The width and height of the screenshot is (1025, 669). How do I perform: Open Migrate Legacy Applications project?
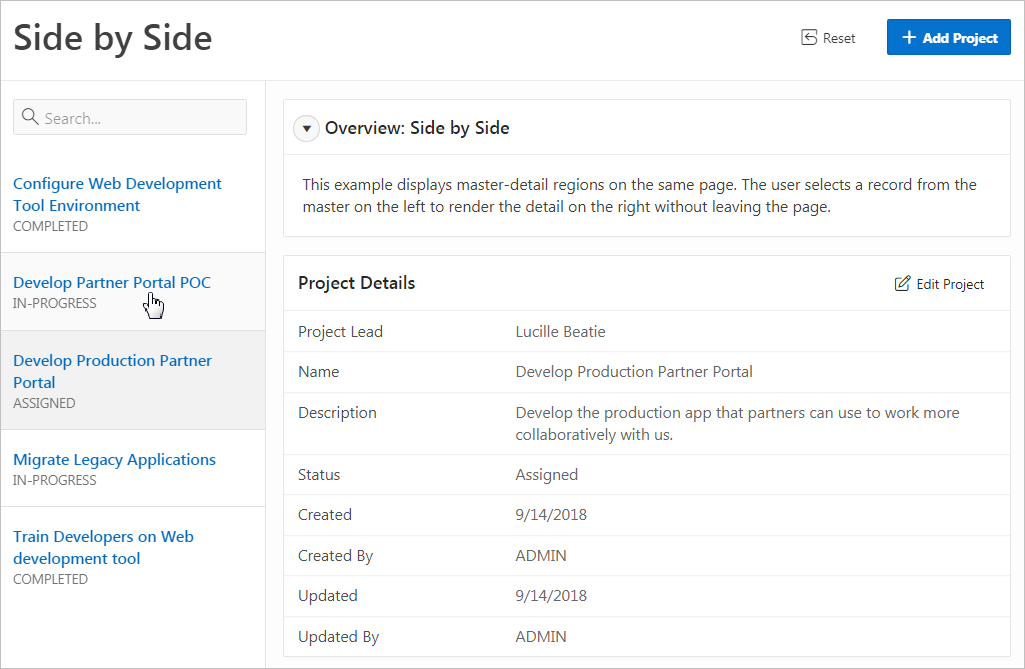114,460
